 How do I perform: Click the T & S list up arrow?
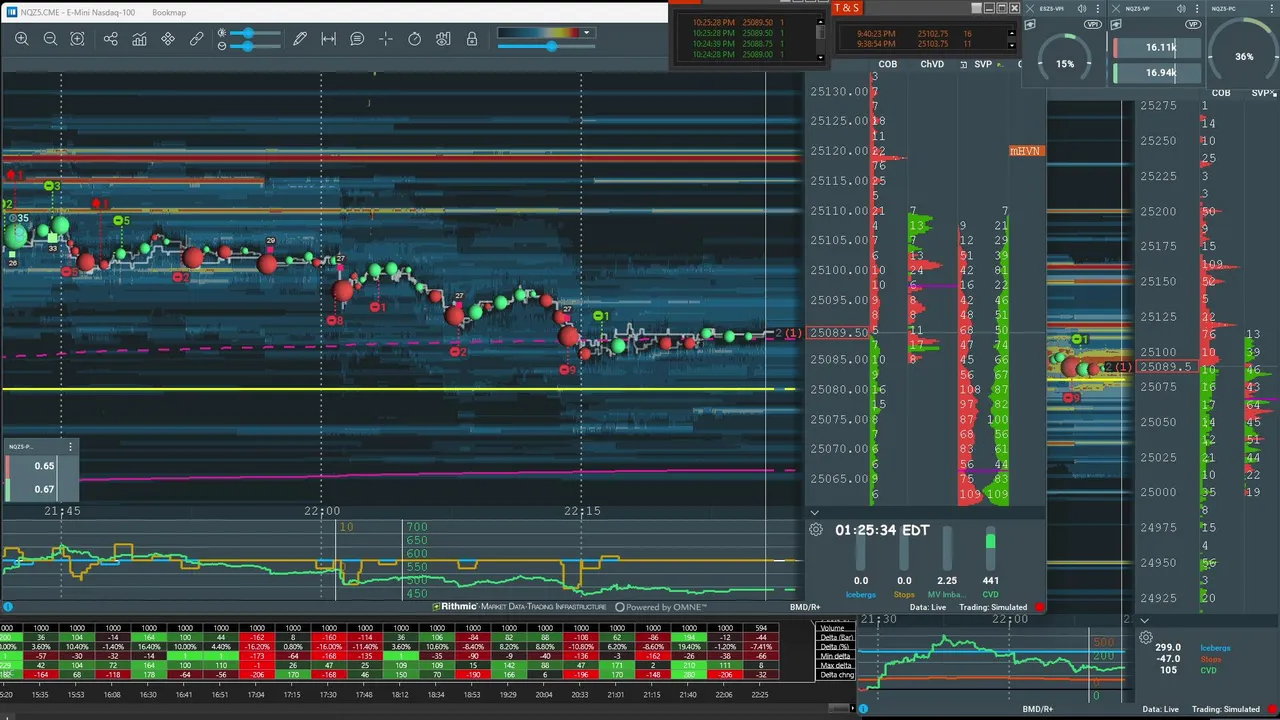(1011, 31)
